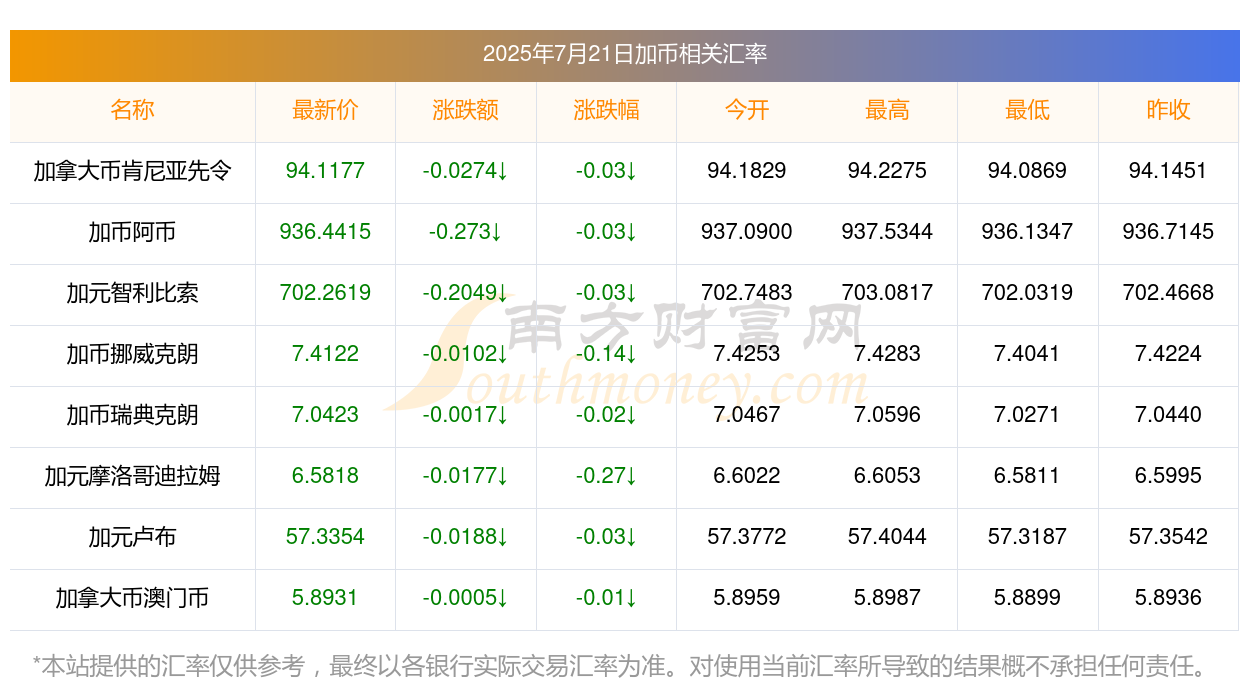Click latest price 7.4122
Screen dimensions: 1250x698
point(325,354)
